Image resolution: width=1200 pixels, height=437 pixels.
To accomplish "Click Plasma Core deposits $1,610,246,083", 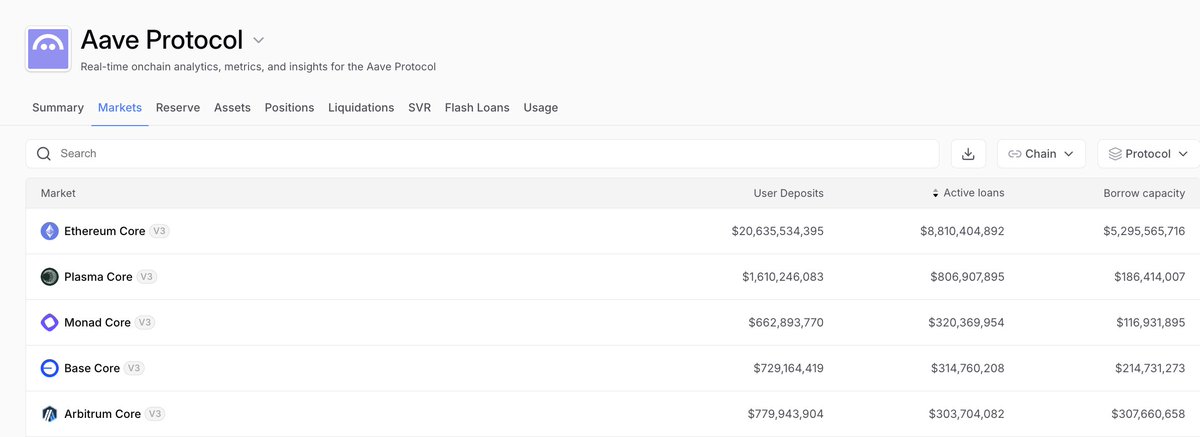I will [x=782, y=277].
